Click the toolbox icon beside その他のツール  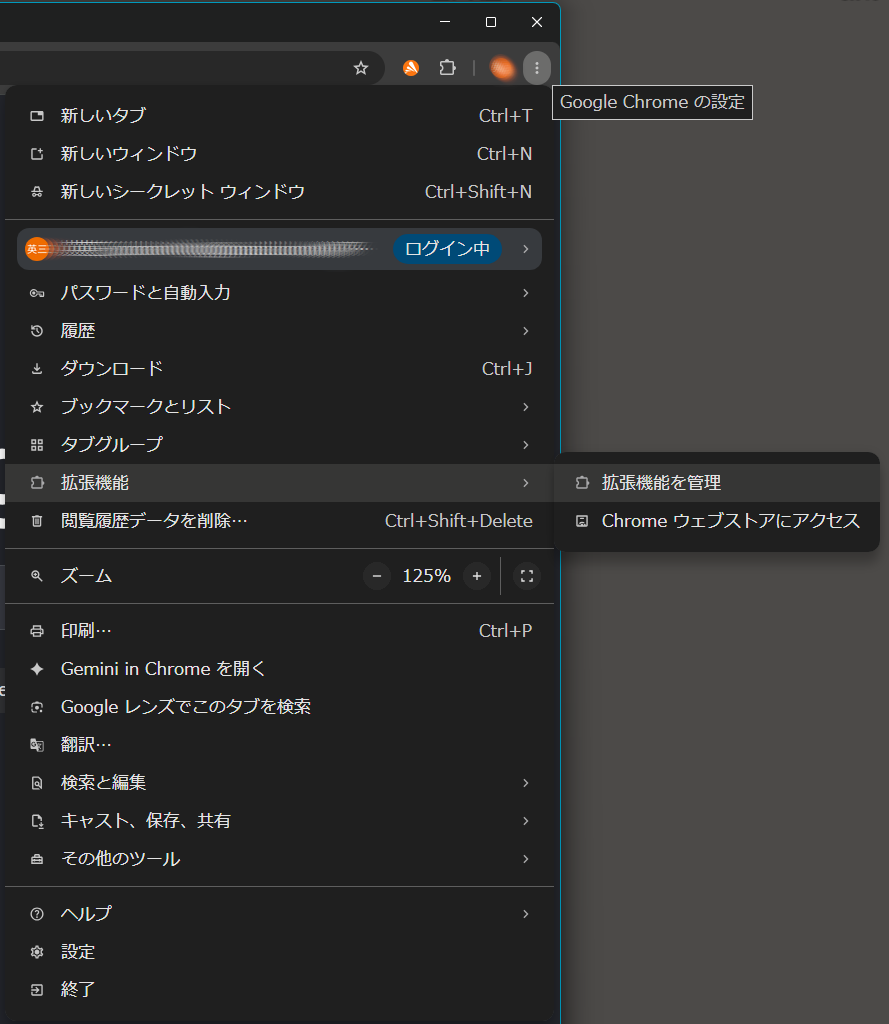click(x=37, y=859)
